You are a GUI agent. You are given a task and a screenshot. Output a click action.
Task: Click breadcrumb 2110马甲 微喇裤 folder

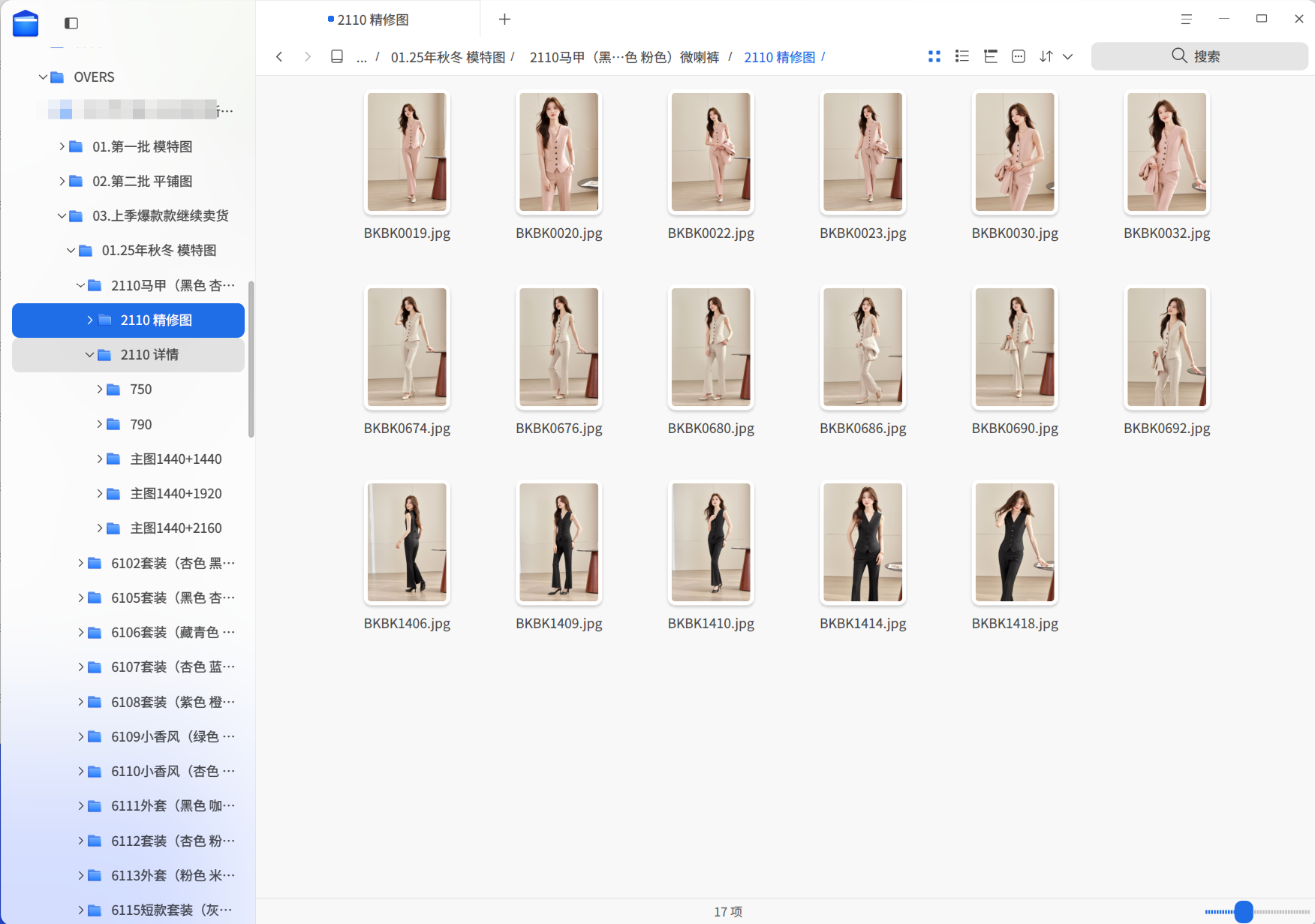(x=624, y=57)
